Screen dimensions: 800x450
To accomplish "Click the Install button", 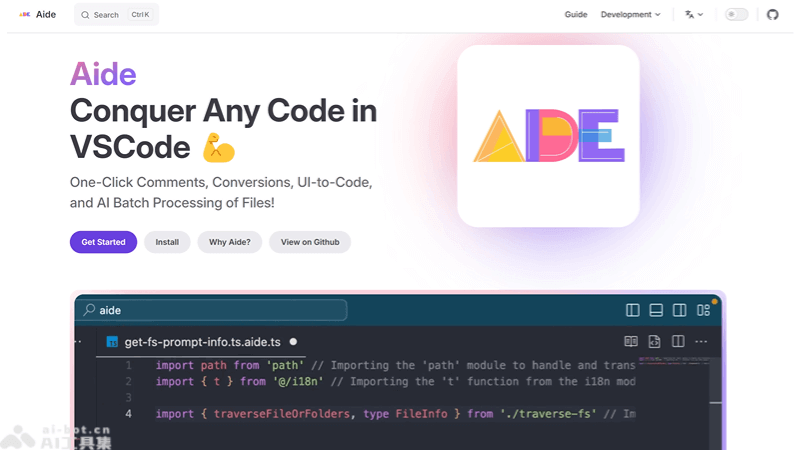I will [x=167, y=242].
